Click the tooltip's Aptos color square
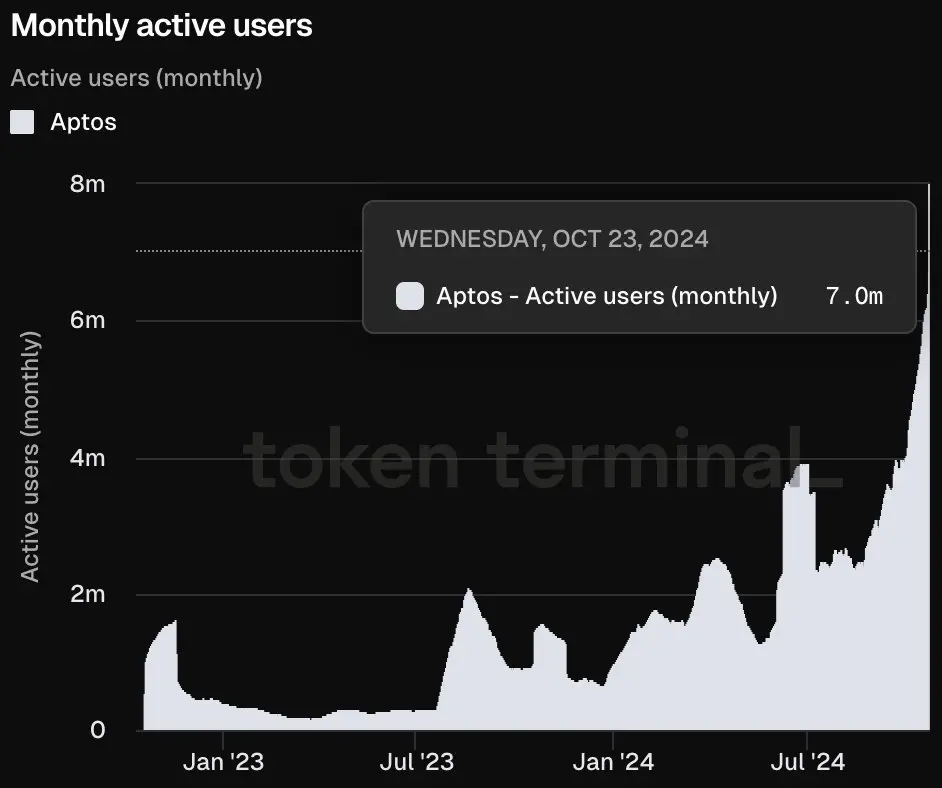This screenshot has height=788, width=942. coord(410,296)
